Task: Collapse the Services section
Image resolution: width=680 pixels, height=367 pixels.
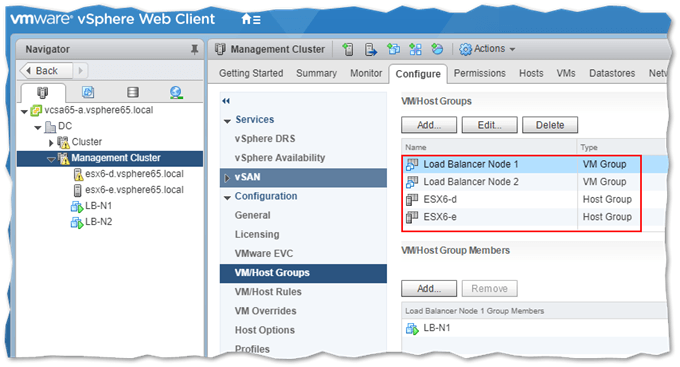Action: point(227,121)
